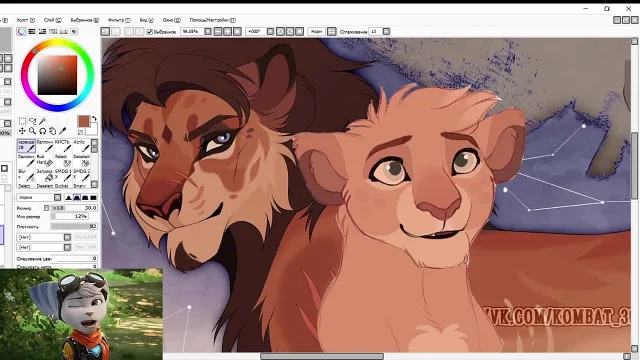
Task: Adjust the density slider showing 92
Action: pos(74,226)
